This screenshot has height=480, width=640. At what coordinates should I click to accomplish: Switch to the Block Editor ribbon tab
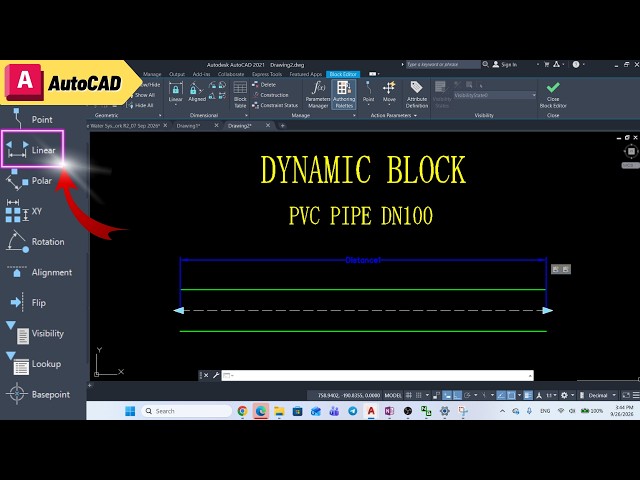343,74
